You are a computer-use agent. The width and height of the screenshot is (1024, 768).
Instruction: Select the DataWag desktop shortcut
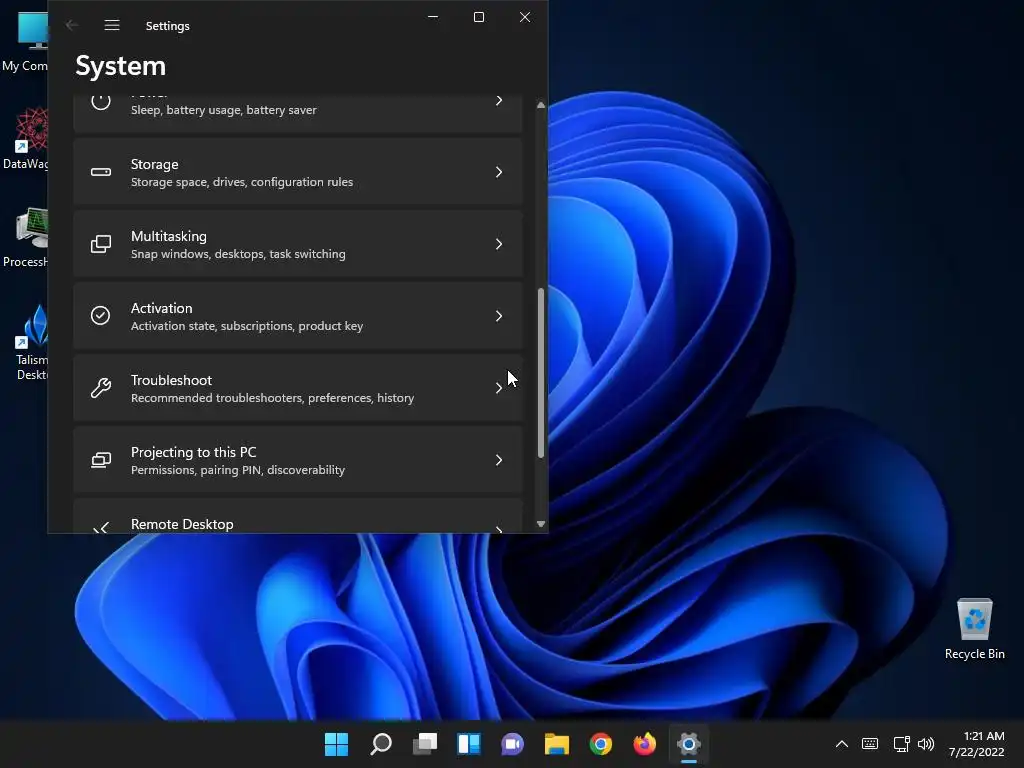click(26, 138)
